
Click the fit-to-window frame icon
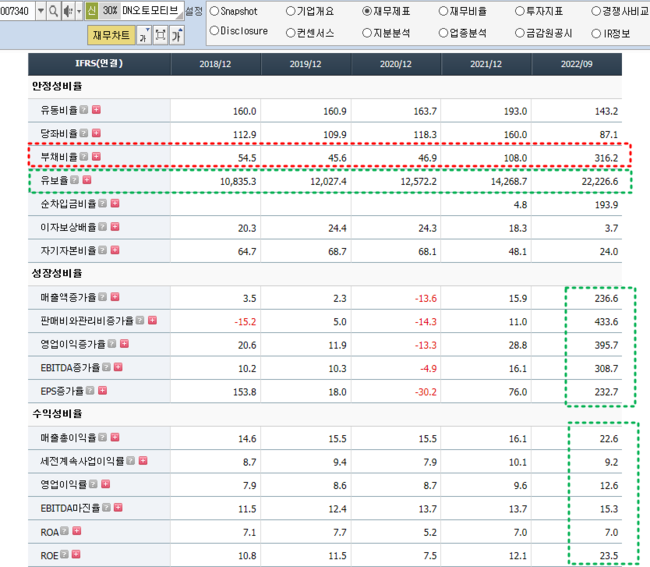(x=160, y=35)
